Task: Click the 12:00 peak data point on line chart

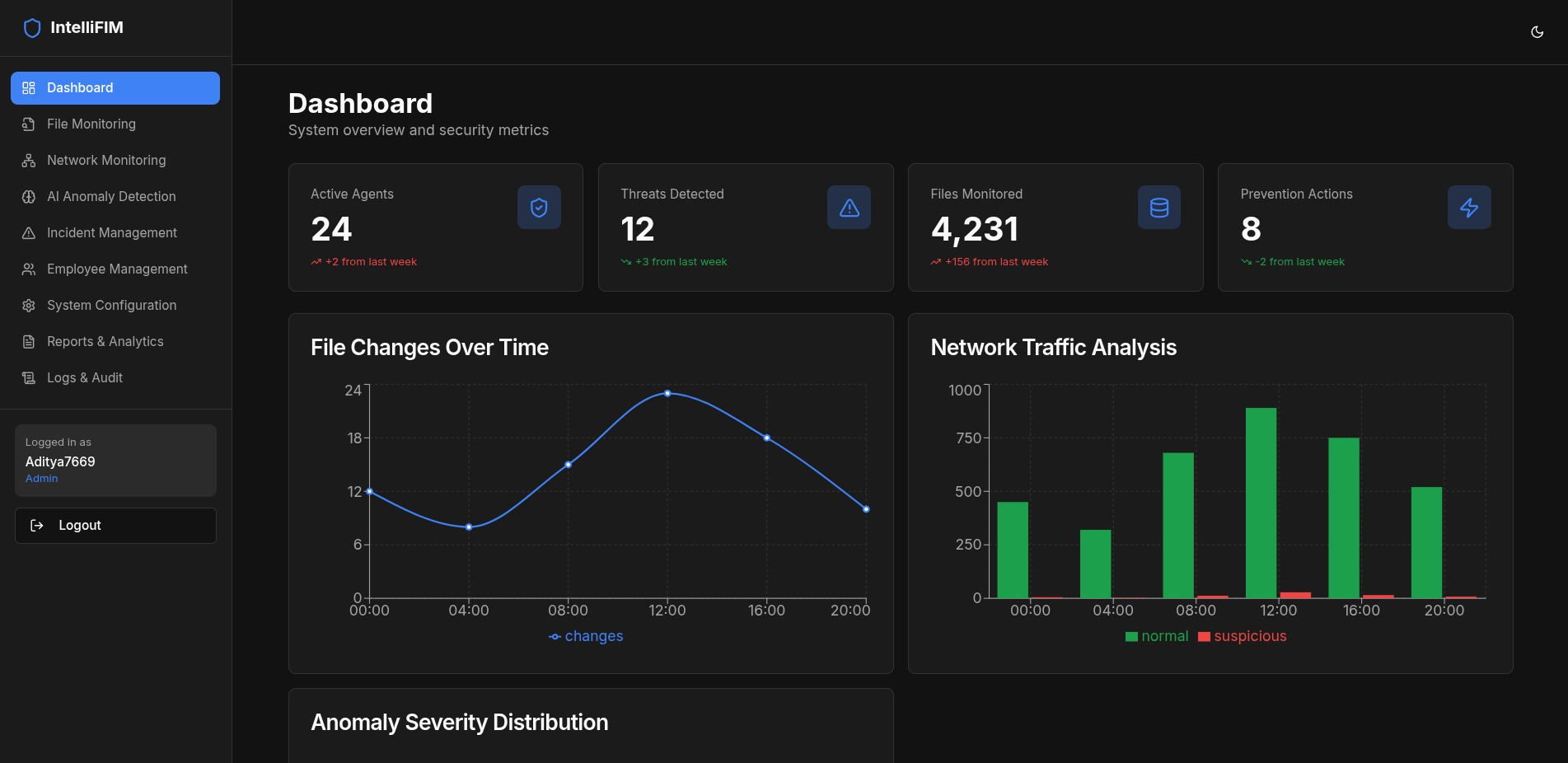Action: [x=667, y=394]
